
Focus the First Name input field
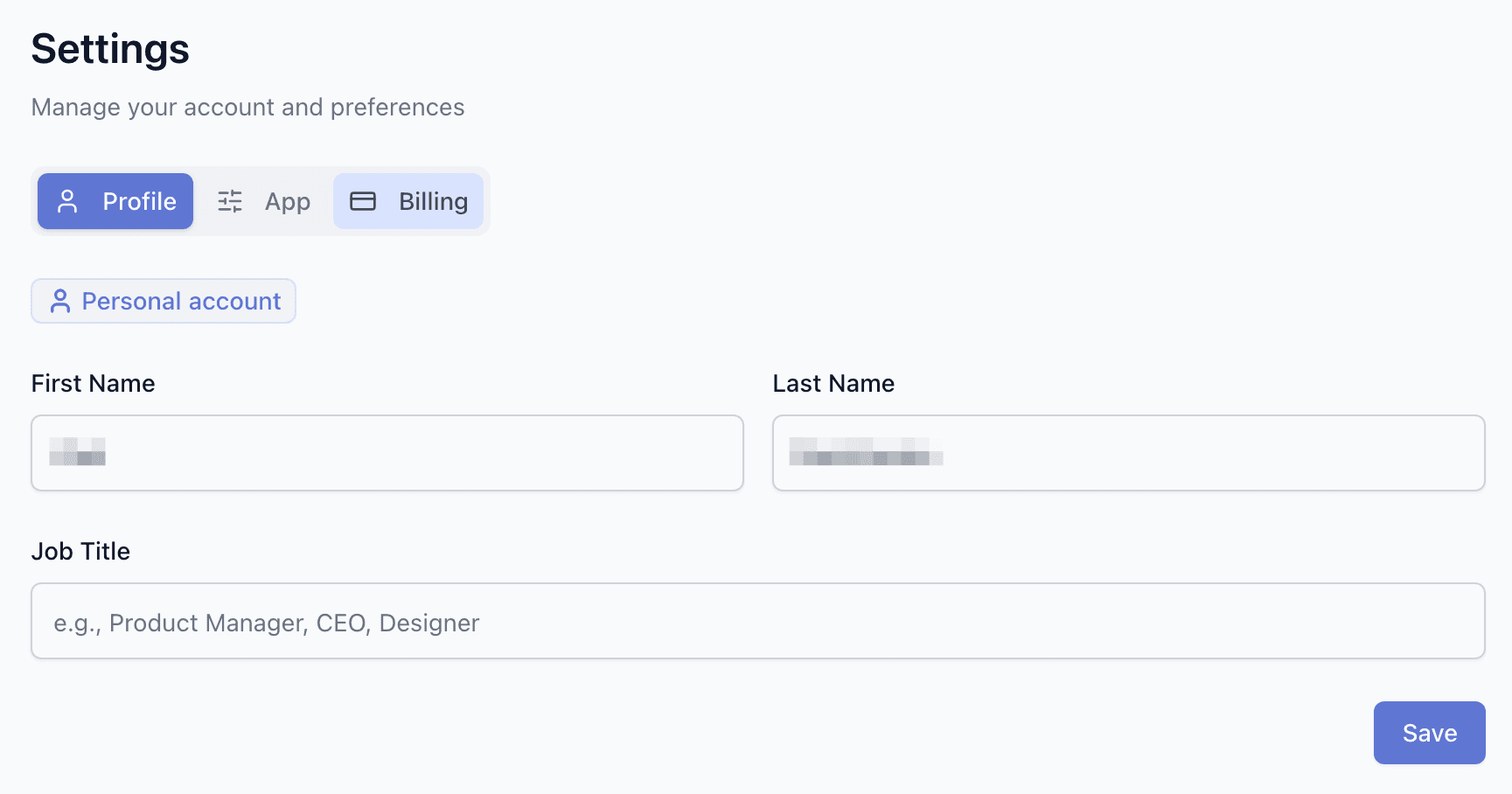click(x=387, y=453)
